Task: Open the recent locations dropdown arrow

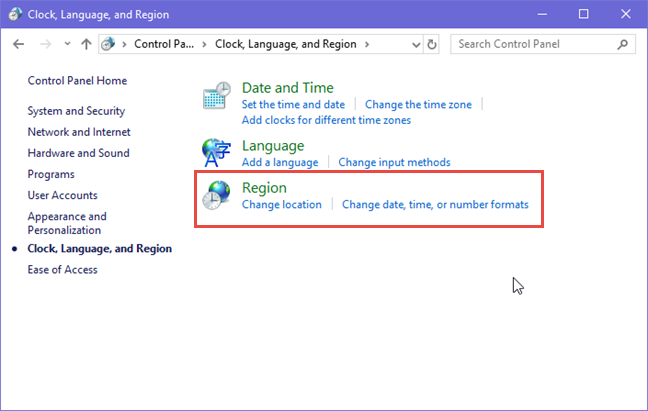Action: click(x=67, y=43)
